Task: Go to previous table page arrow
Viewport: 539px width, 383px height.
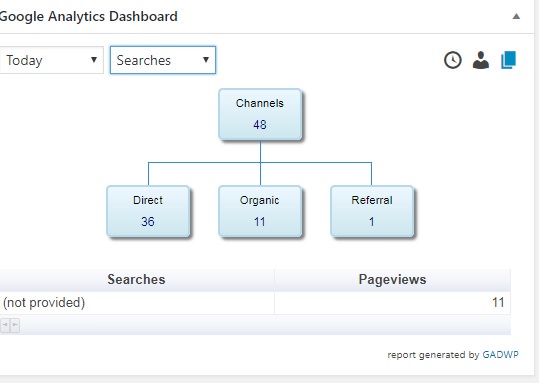Action: pyautogui.click(x=5, y=325)
